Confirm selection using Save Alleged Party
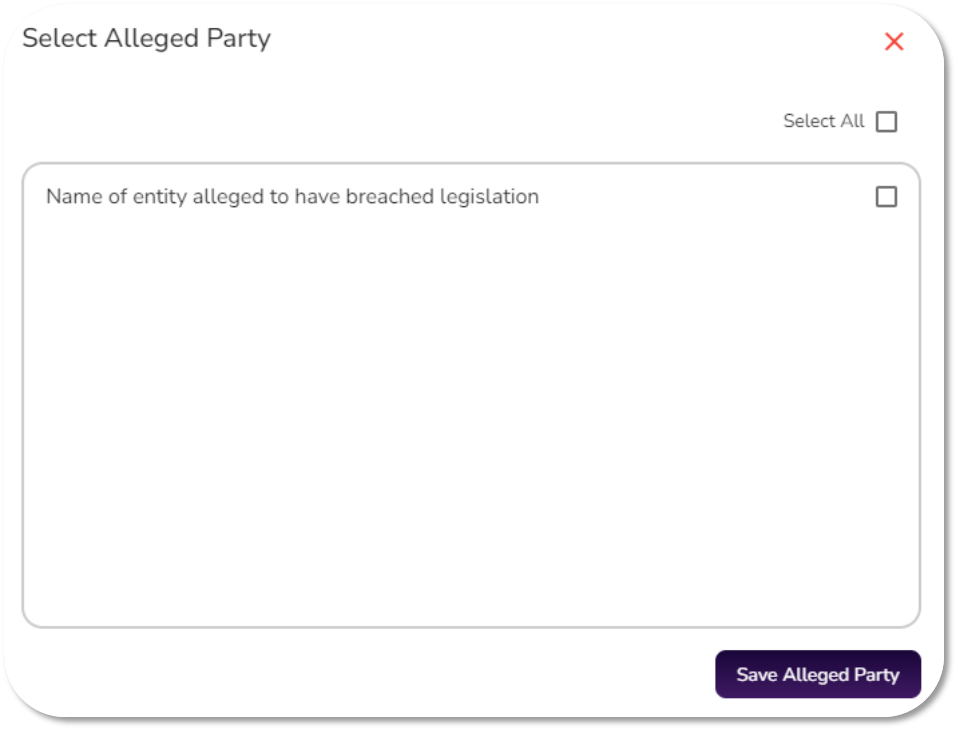The height and width of the screenshot is (730, 957). coord(817,674)
